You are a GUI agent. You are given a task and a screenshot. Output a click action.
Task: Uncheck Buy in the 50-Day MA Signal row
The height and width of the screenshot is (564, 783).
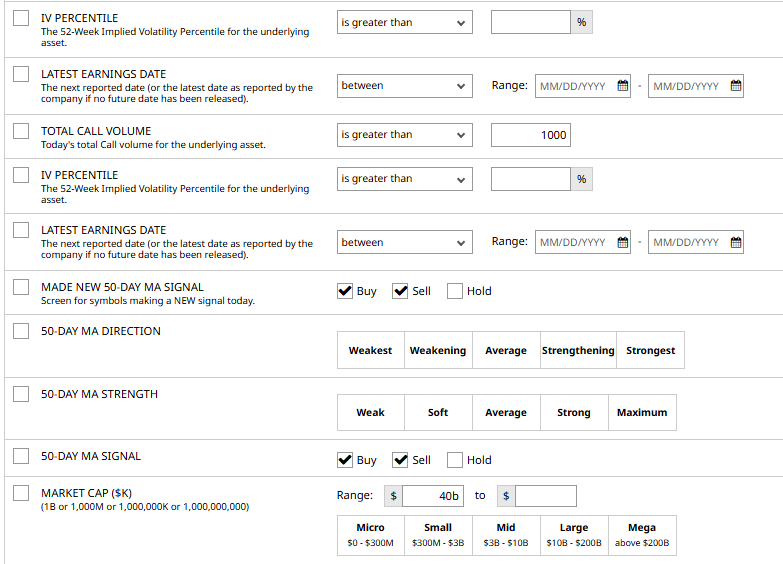point(345,460)
